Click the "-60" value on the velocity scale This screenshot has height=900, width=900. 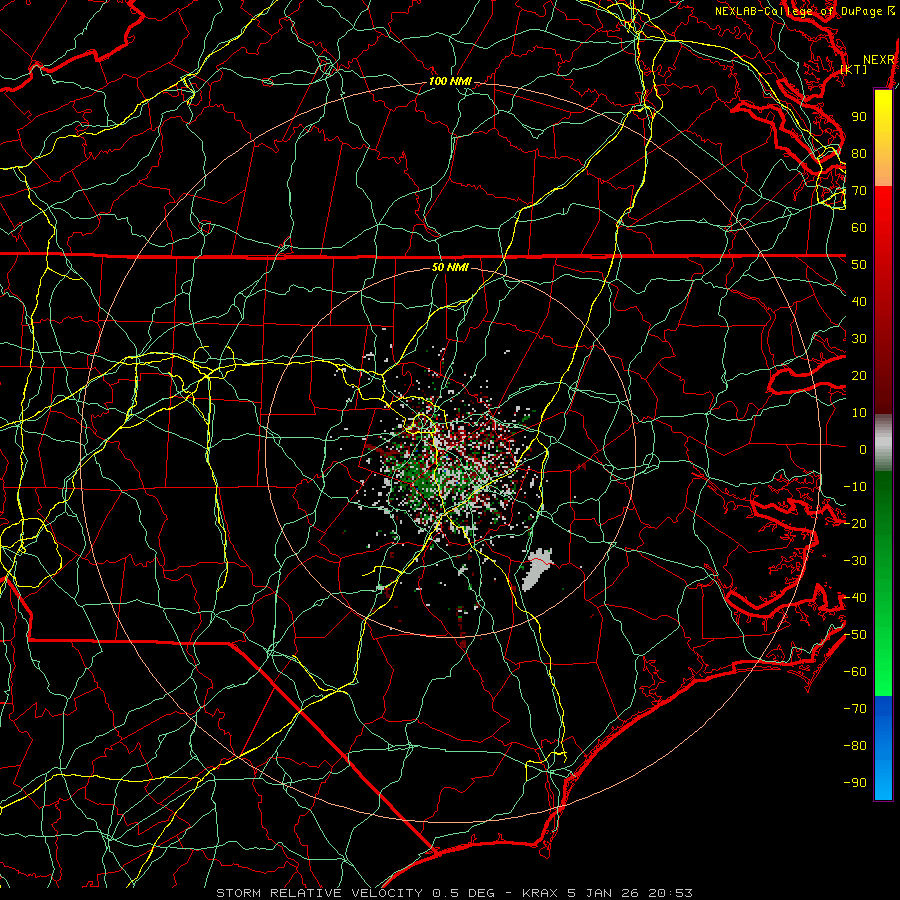click(x=855, y=672)
